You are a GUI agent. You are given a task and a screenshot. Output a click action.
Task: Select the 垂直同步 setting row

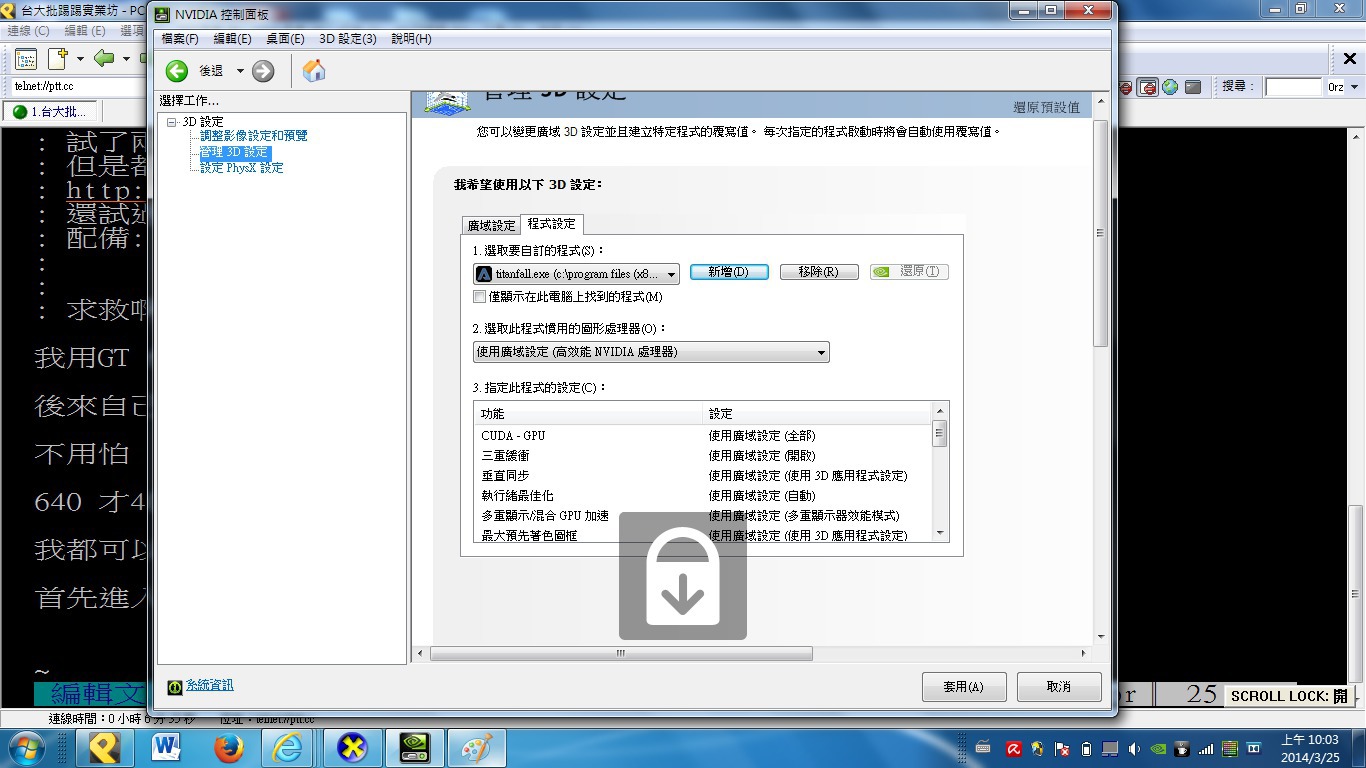coord(703,476)
